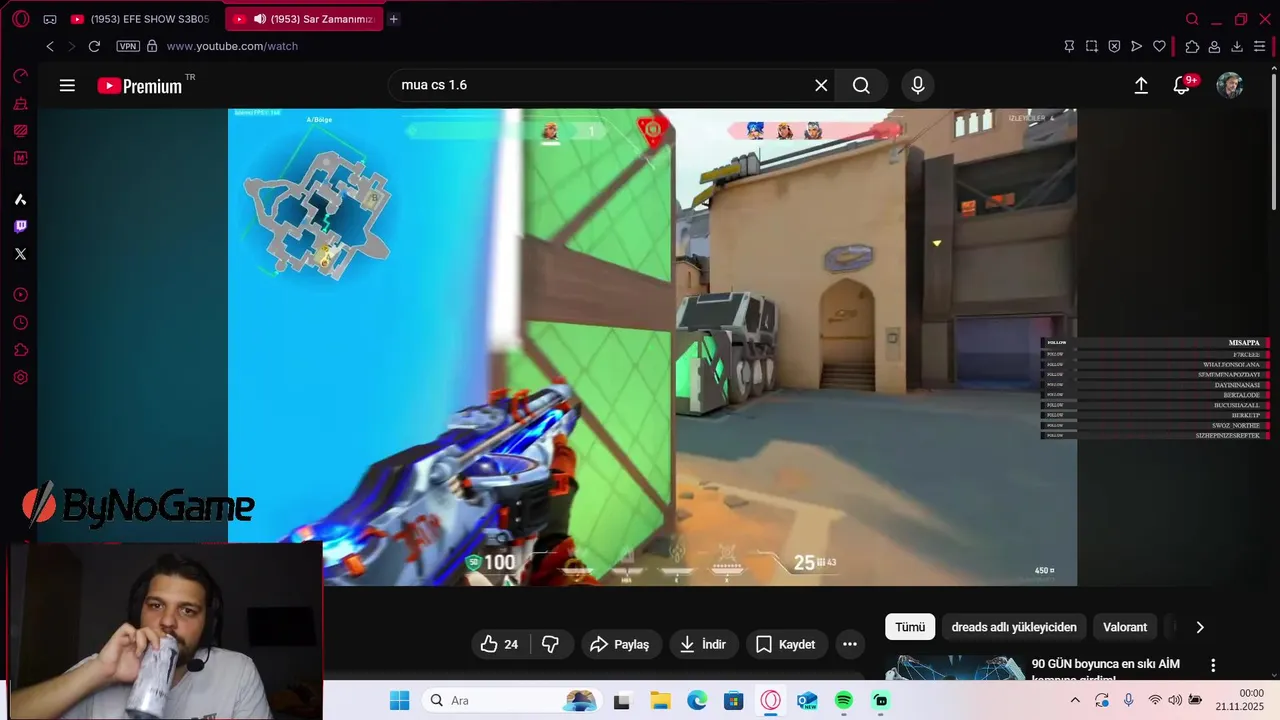Image resolution: width=1280 pixels, height=720 pixels.
Task: Open a new tab with plus button
Action: tap(394, 19)
